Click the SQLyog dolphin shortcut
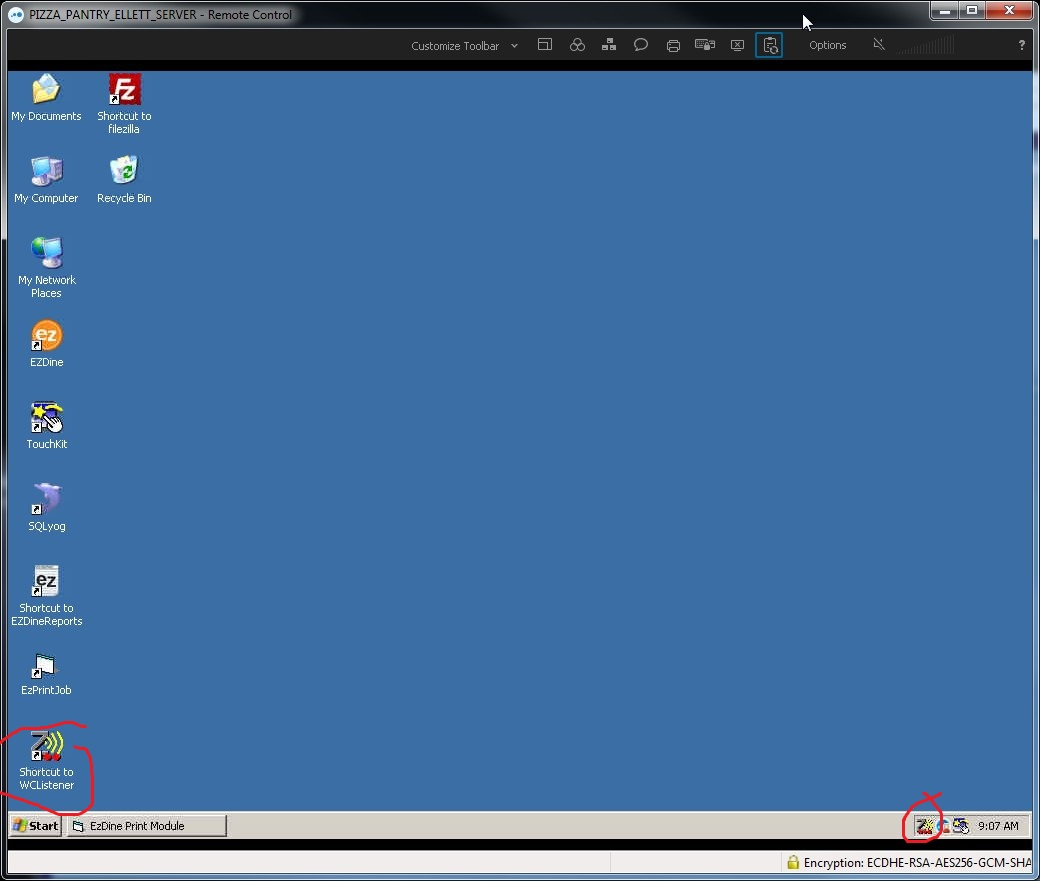 [46, 508]
